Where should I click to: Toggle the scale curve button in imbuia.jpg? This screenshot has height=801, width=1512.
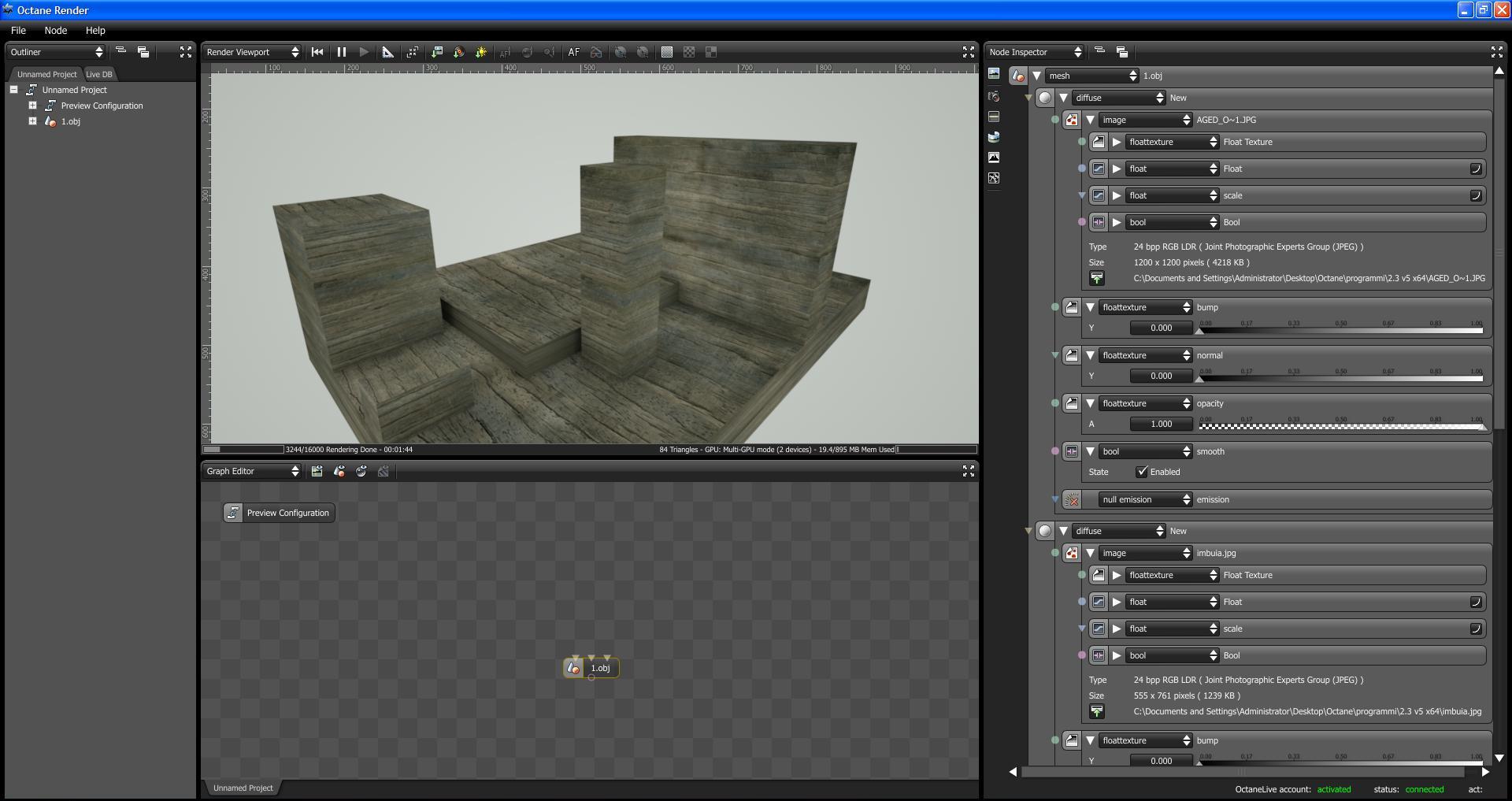coord(1475,629)
